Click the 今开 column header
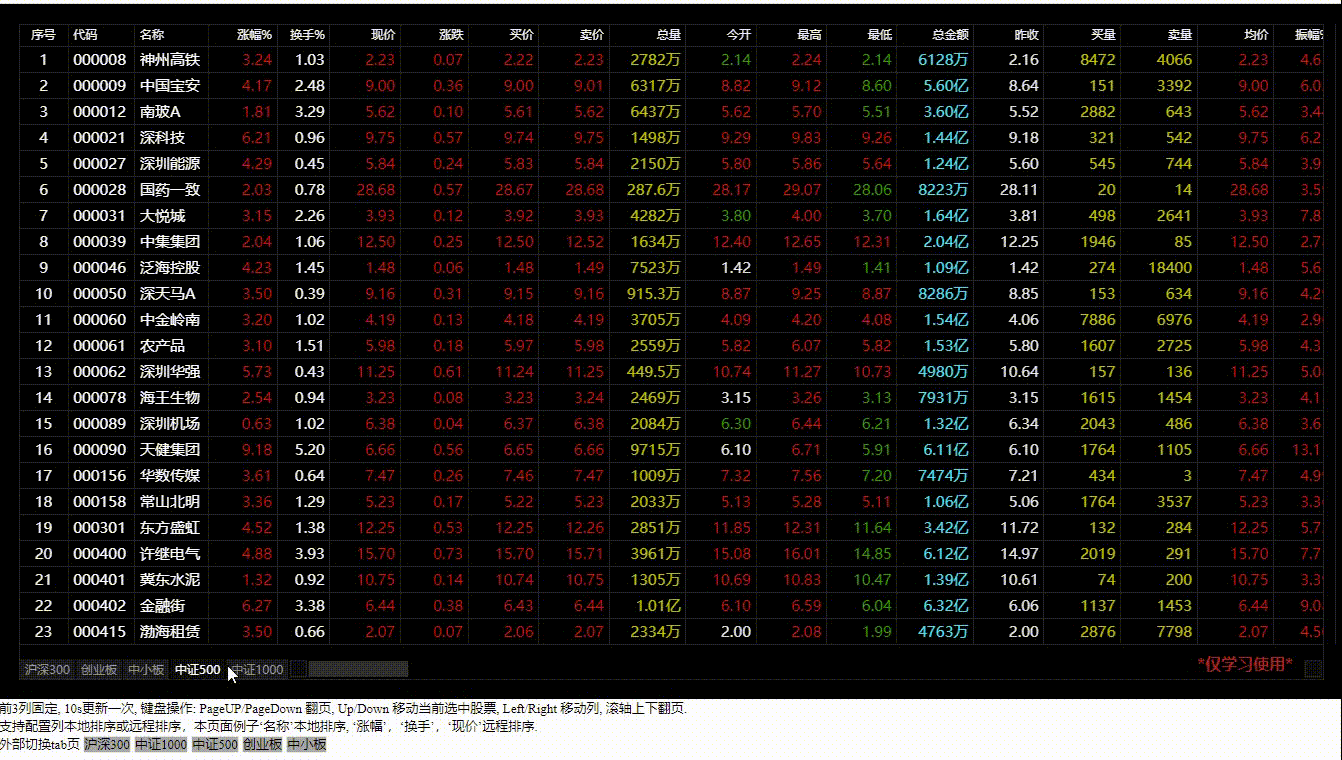The width and height of the screenshot is (1342, 760). [x=739, y=35]
